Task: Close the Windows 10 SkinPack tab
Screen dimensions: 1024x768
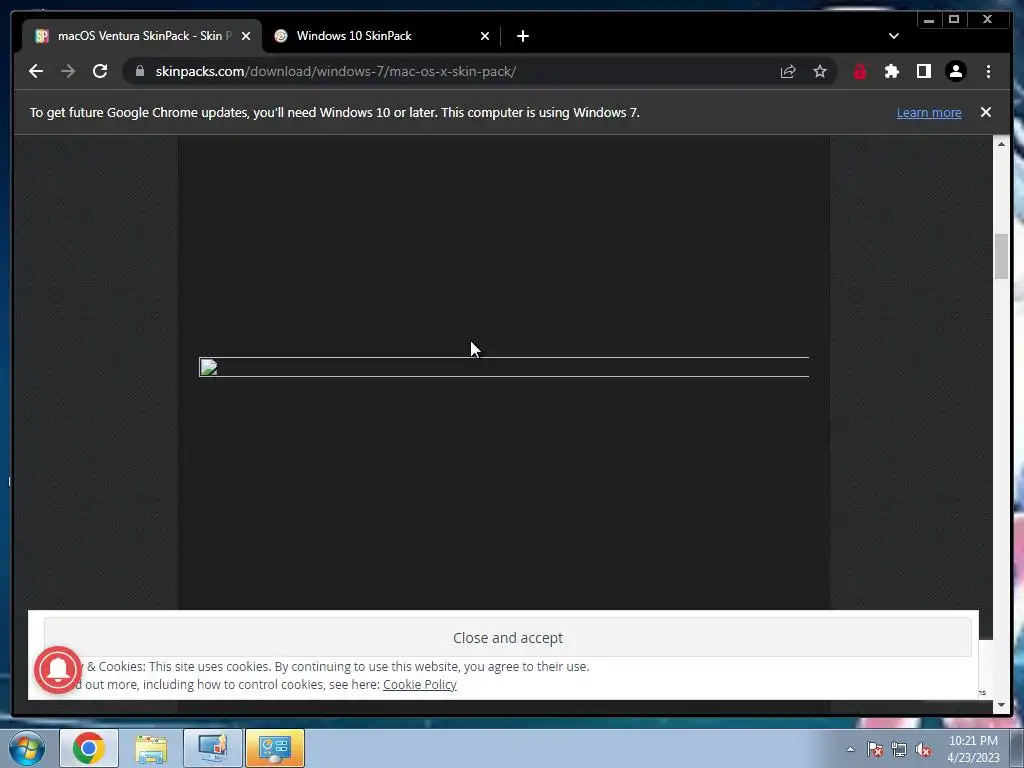Action: coord(485,36)
